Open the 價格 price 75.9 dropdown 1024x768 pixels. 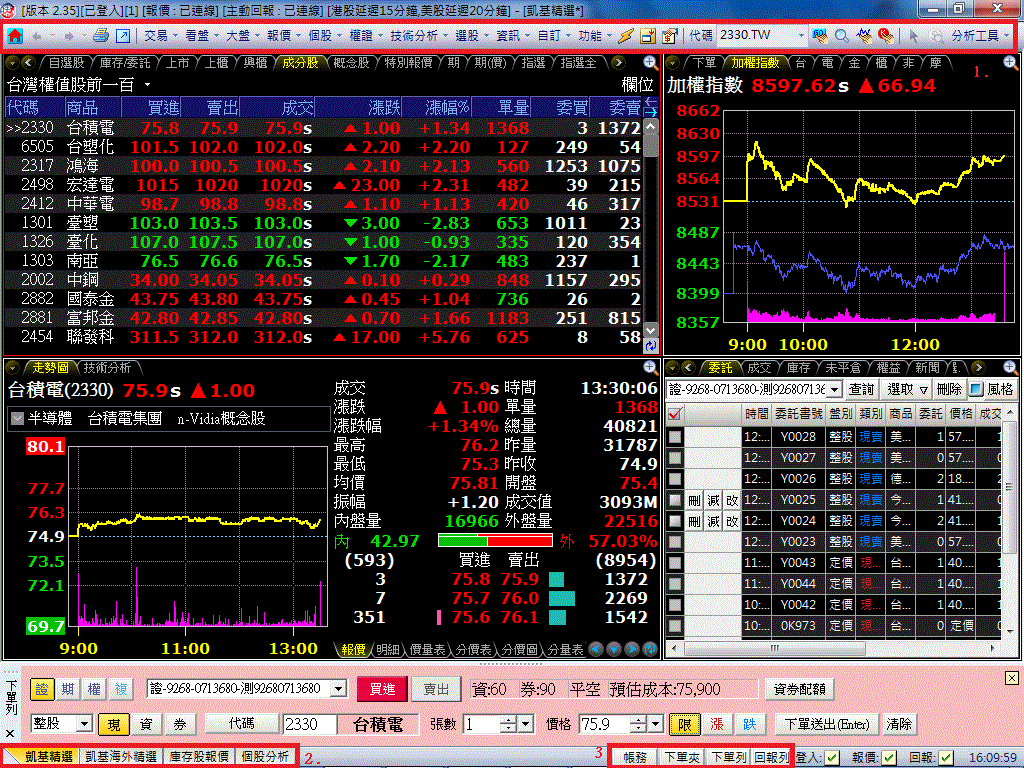[x=655, y=723]
